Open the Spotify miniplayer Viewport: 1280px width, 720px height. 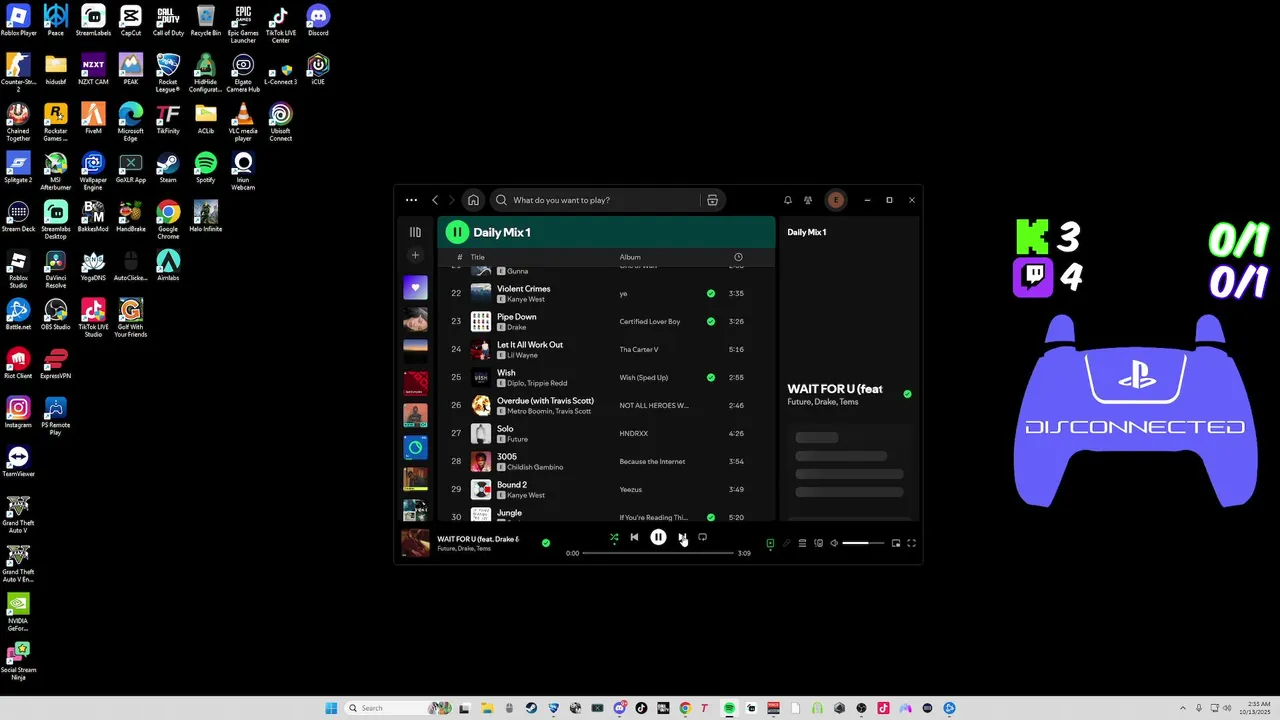[x=896, y=543]
